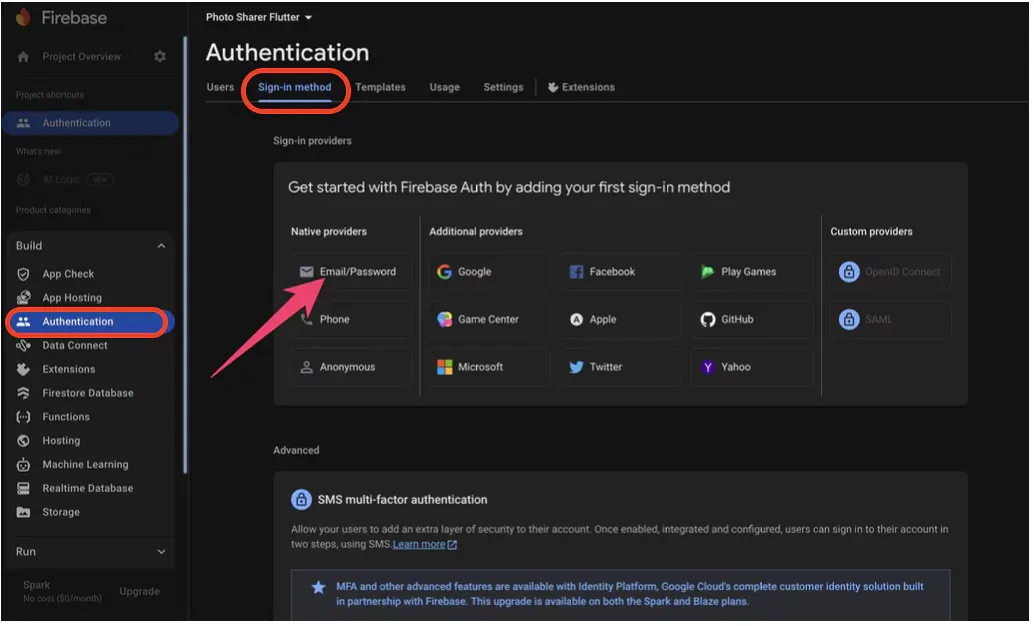
Task: Click the Native providers heading
Action: coord(328,232)
